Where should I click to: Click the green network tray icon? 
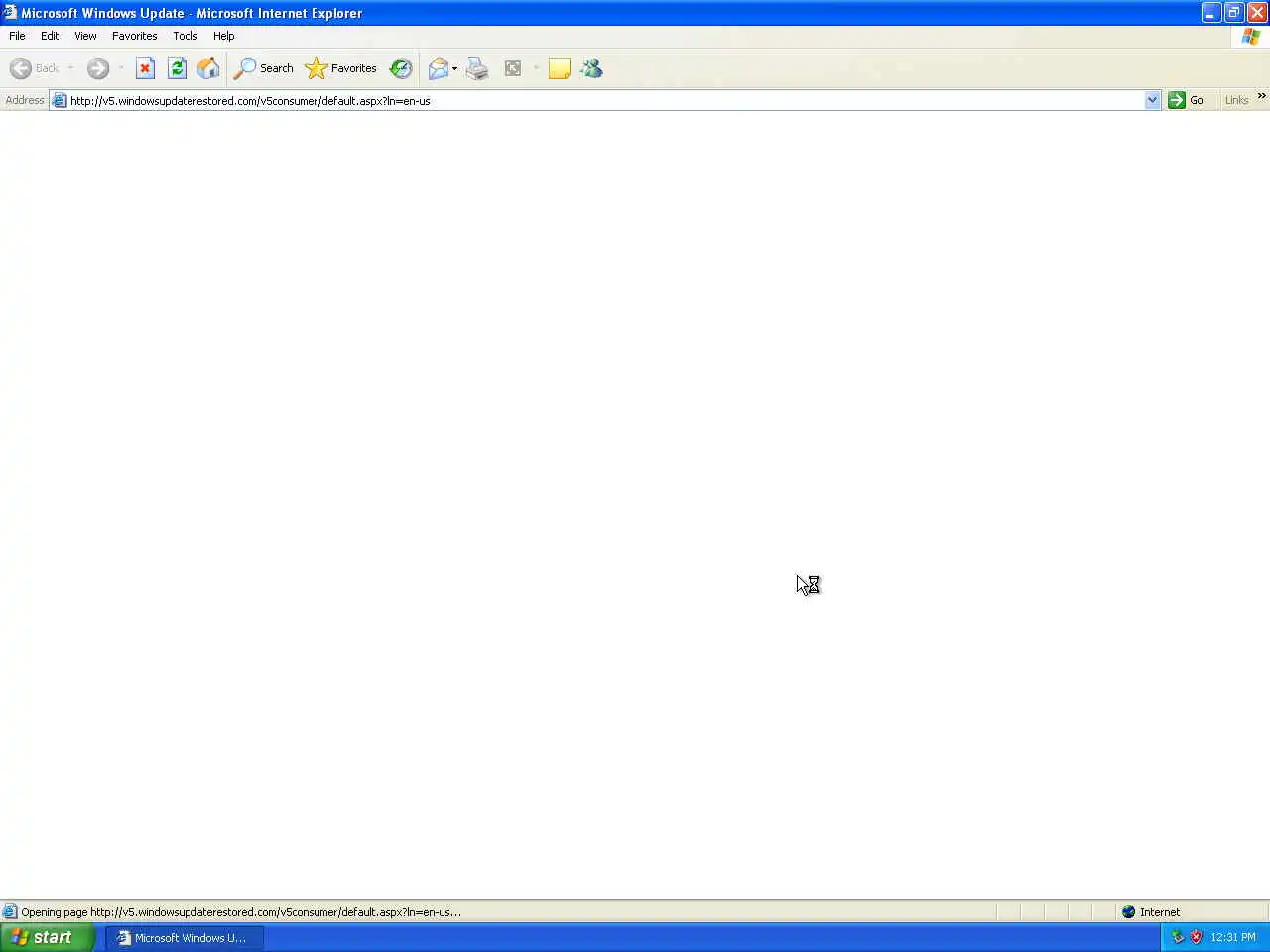pos(1178,937)
